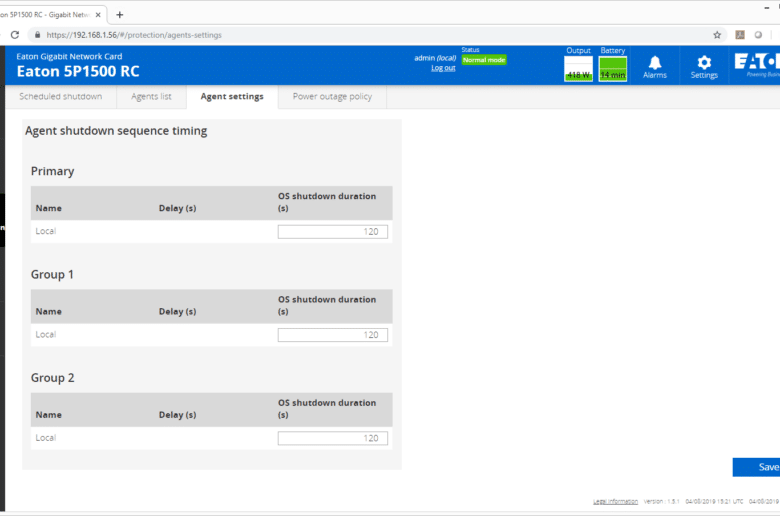Open the Alarms bell icon

655,66
